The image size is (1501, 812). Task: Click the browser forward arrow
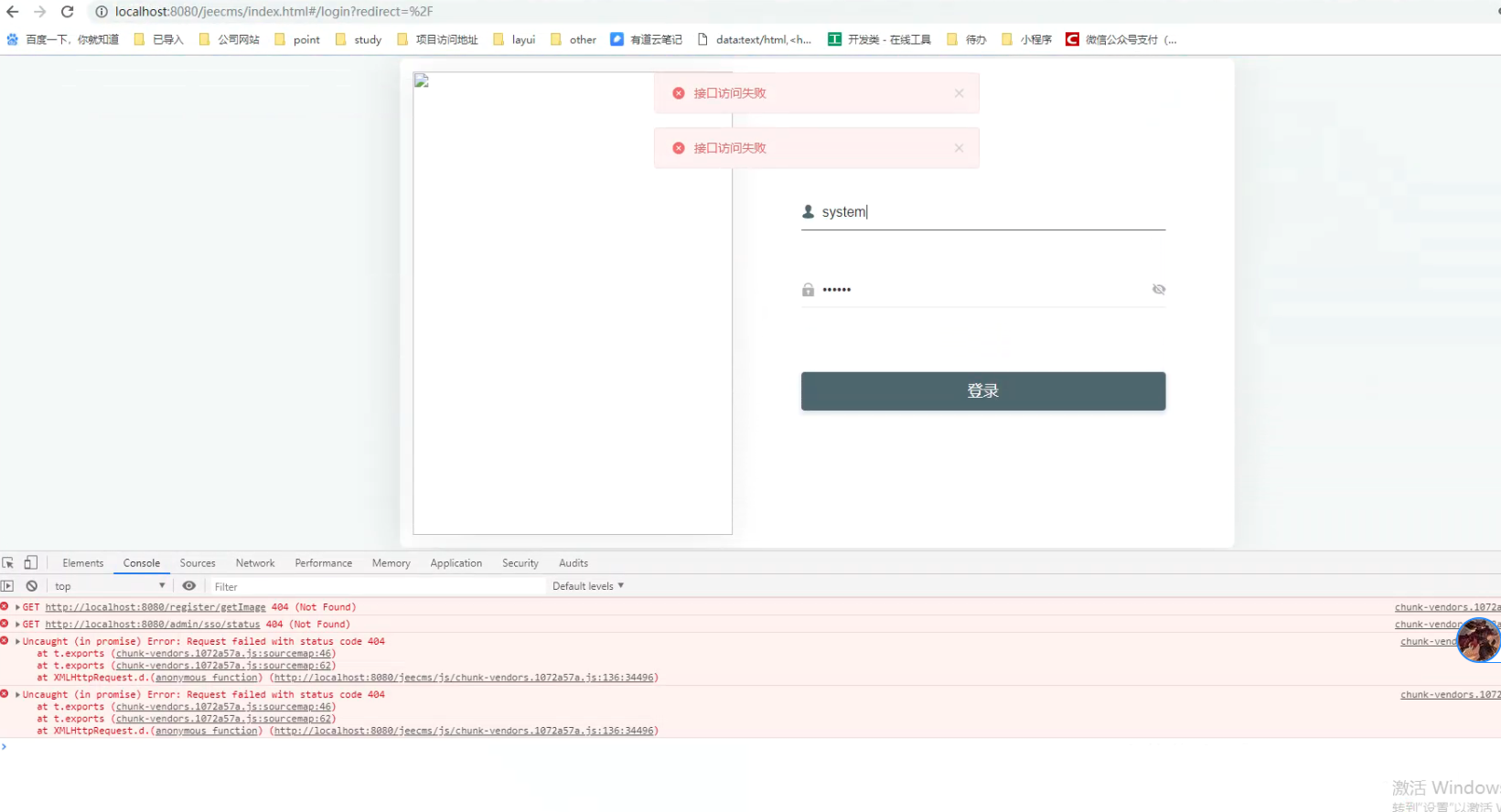[39, 12]
